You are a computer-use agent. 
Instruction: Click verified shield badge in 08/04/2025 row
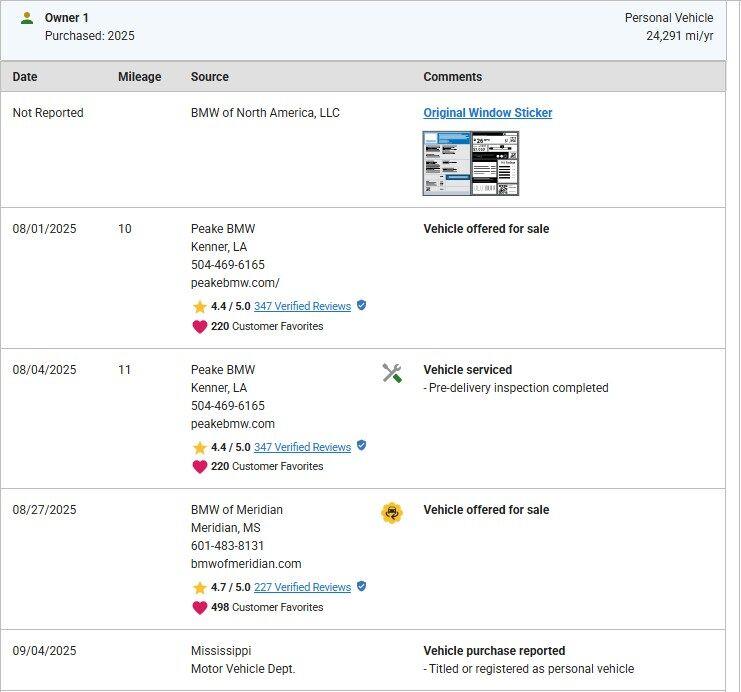click(x=362, y=445)
